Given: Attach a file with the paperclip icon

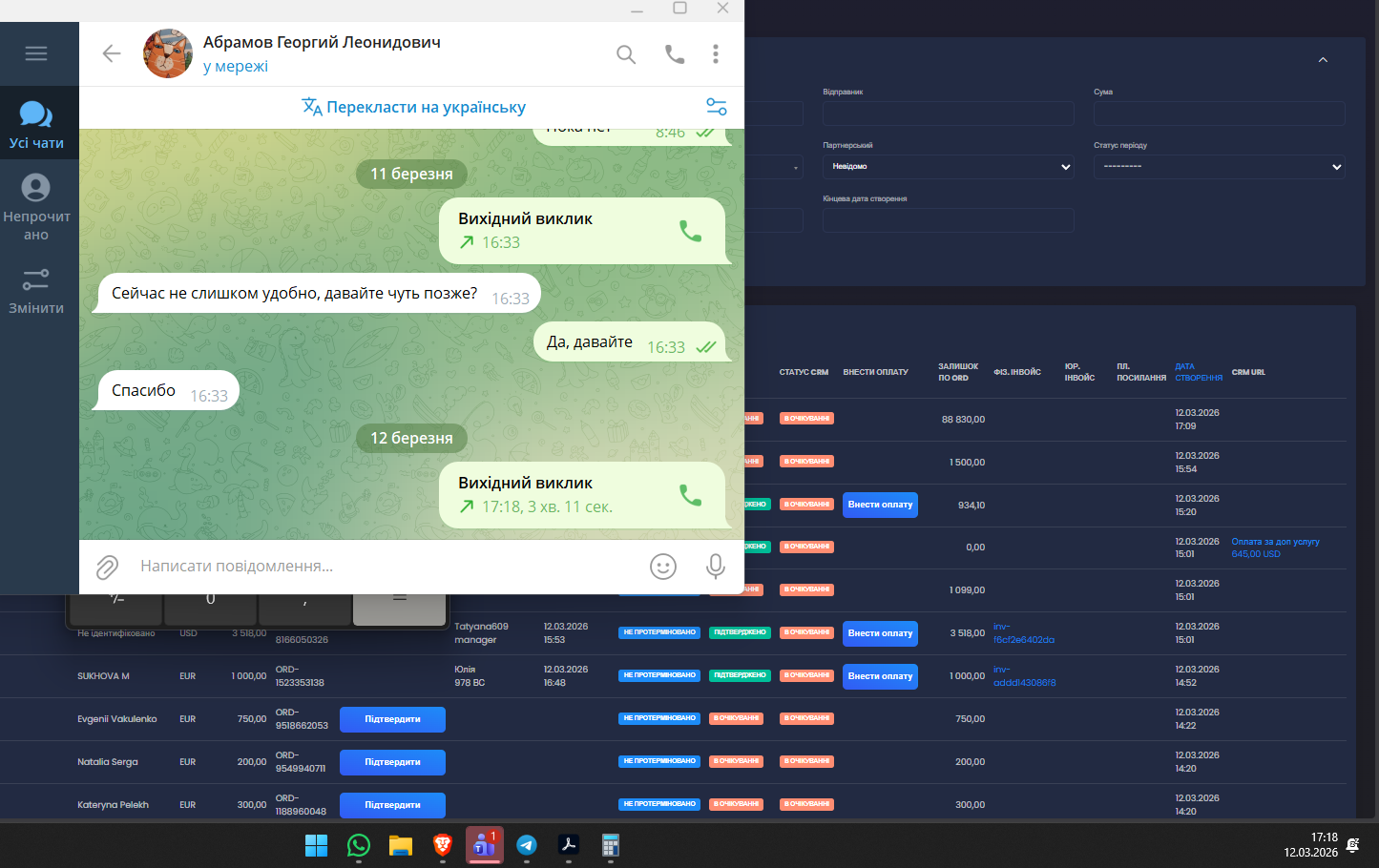Looking at the screenshot, I should [107, 568].
